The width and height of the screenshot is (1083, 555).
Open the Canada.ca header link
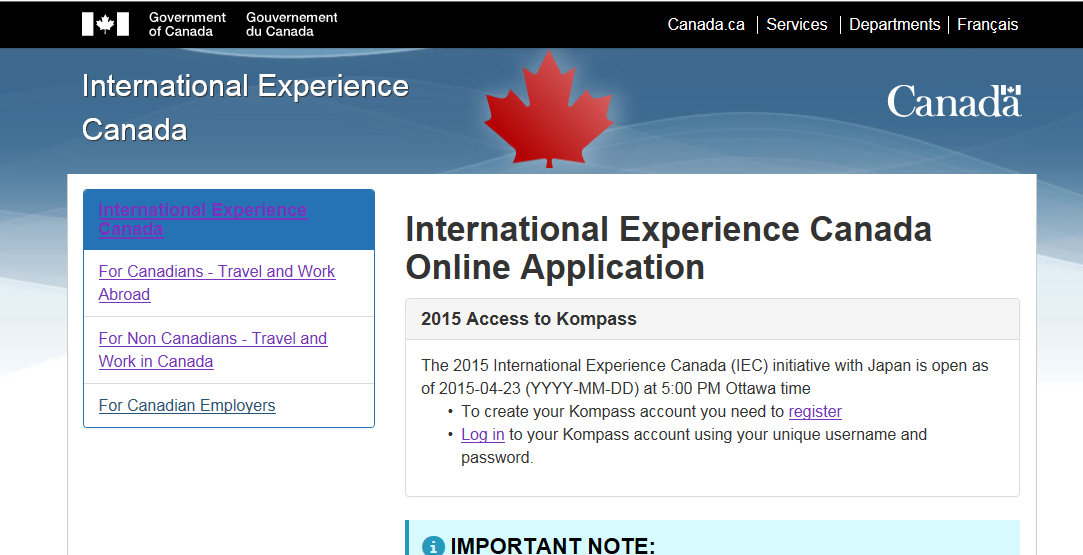(706, 24)
